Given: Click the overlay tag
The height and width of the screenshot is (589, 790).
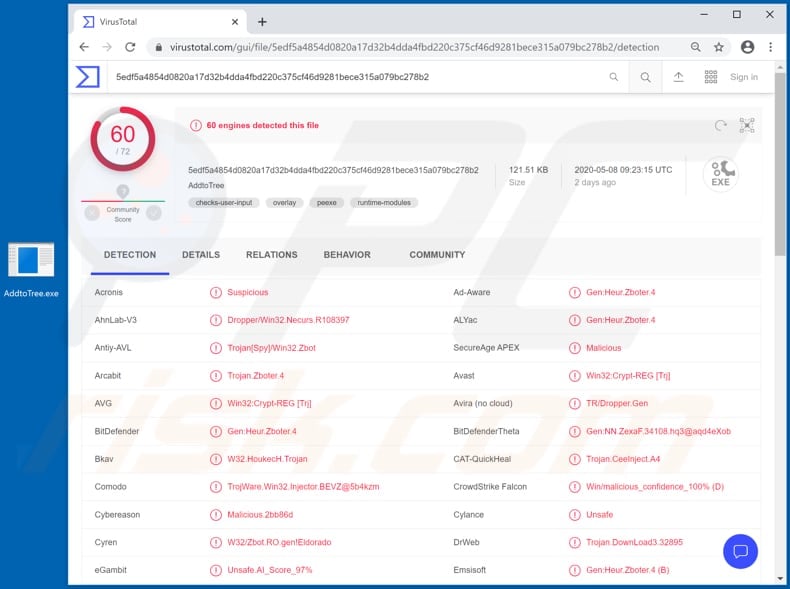Looking at the screenshot, I should [284, 203].
